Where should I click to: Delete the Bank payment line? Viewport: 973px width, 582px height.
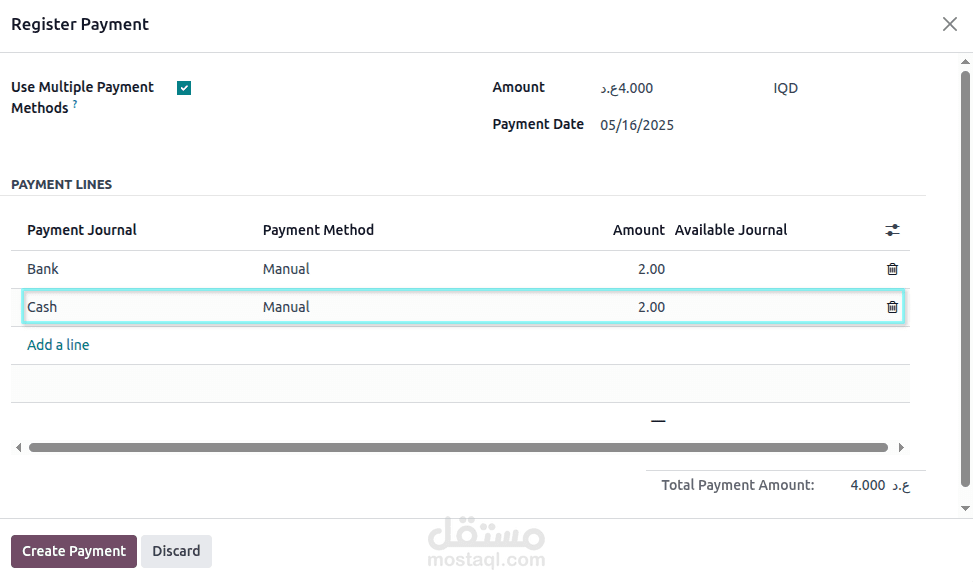(x=892, y=269)
